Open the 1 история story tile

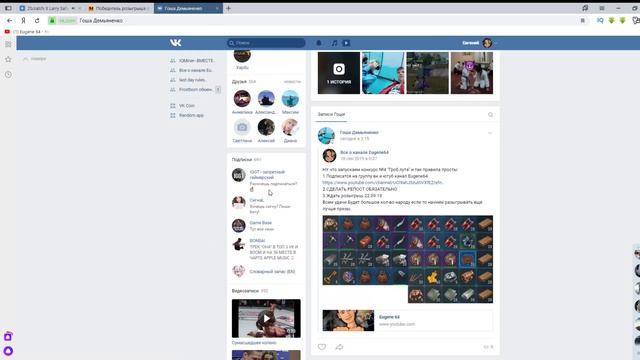click(339, 73)
